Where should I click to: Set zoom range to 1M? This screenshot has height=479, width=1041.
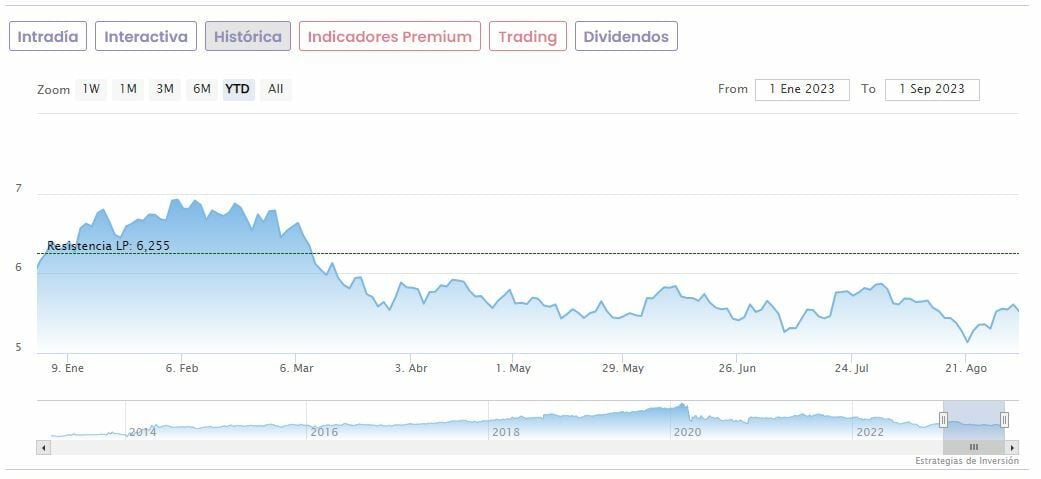pos(128,89)
